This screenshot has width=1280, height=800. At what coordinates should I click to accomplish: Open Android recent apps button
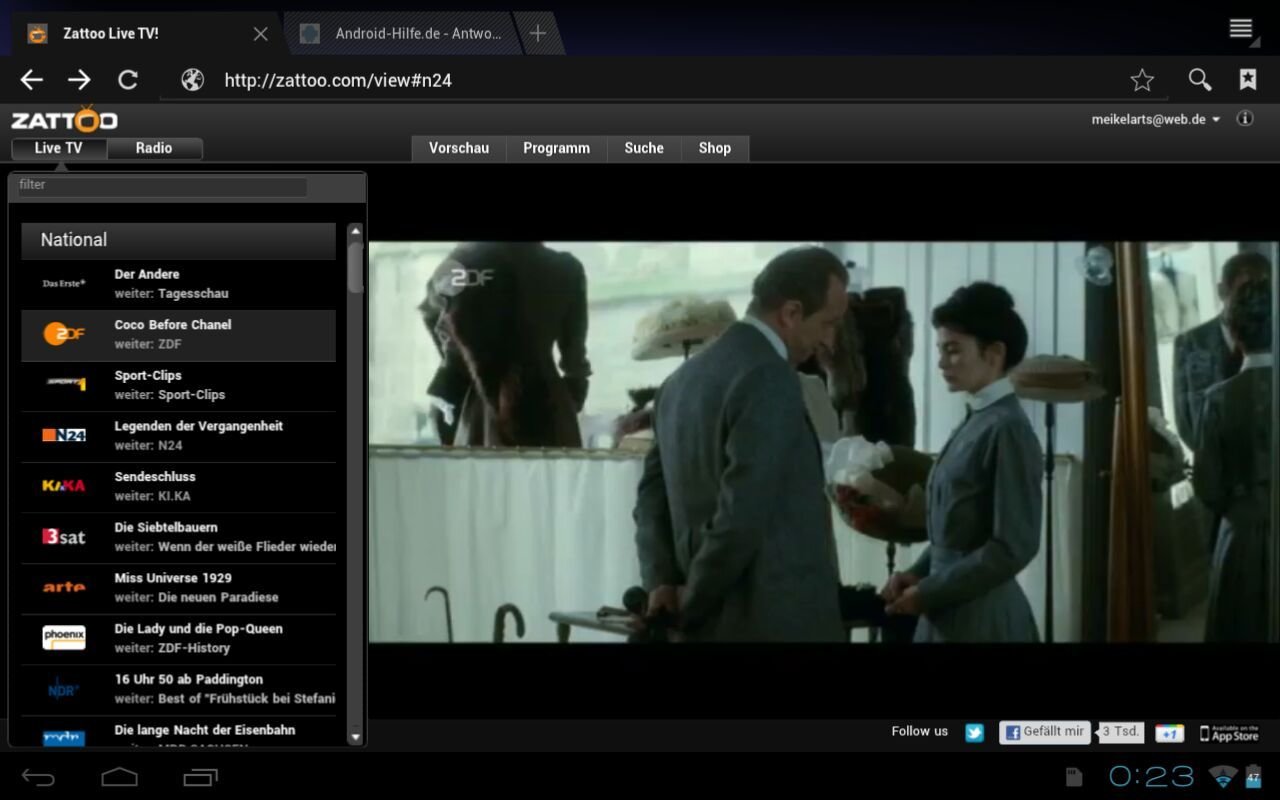point(200,777)
